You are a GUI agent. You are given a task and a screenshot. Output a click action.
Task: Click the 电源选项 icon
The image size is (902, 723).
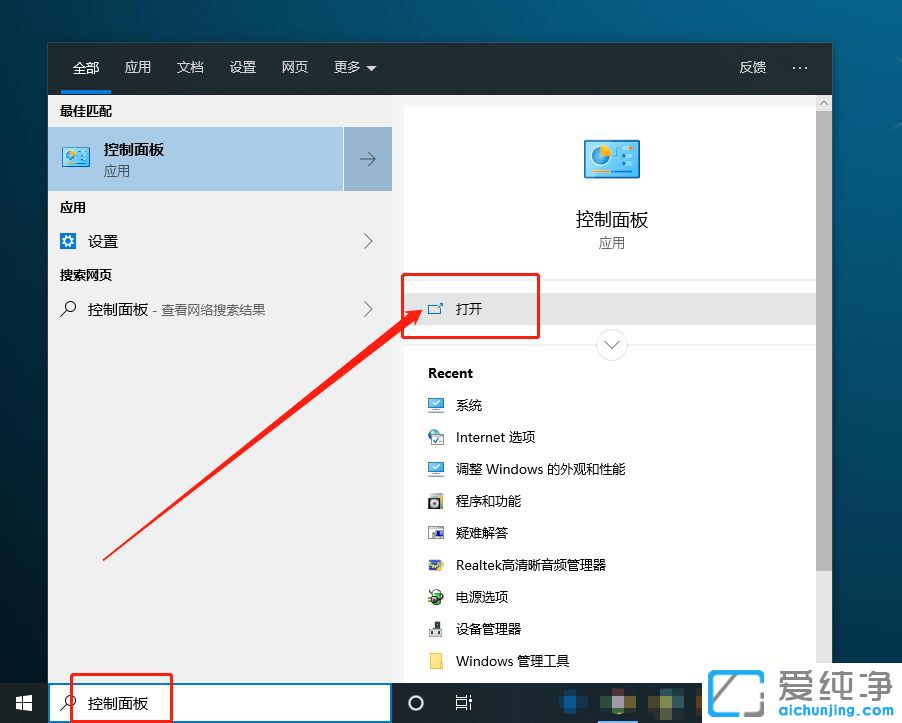click(435, 597)
